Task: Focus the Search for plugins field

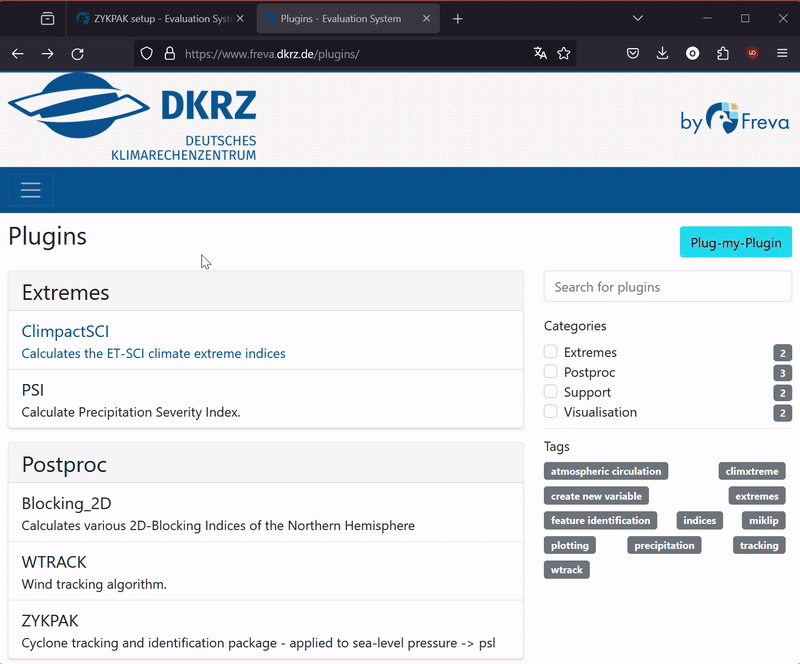Action: click(x=668, y=286)
